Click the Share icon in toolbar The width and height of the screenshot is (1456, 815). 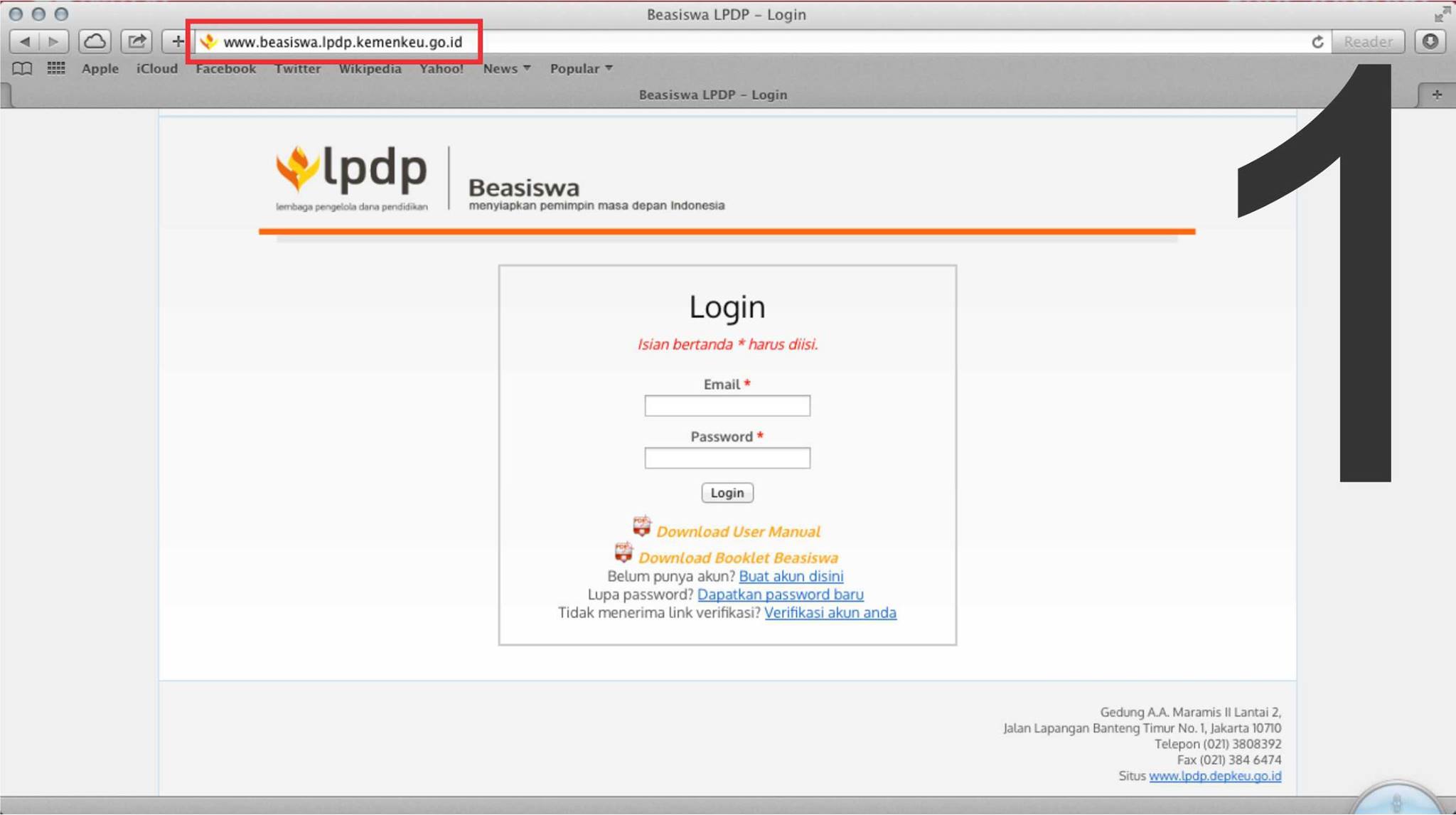(x=136, y=41)
